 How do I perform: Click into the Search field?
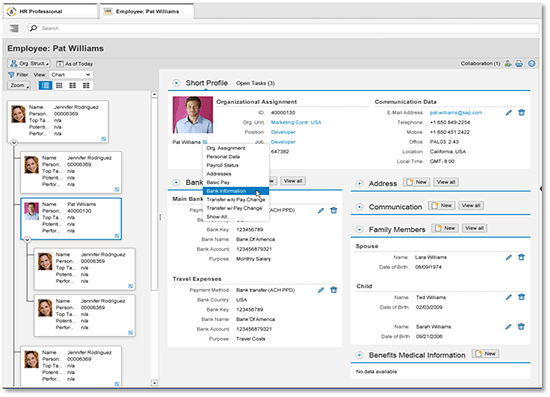[283, 28]
